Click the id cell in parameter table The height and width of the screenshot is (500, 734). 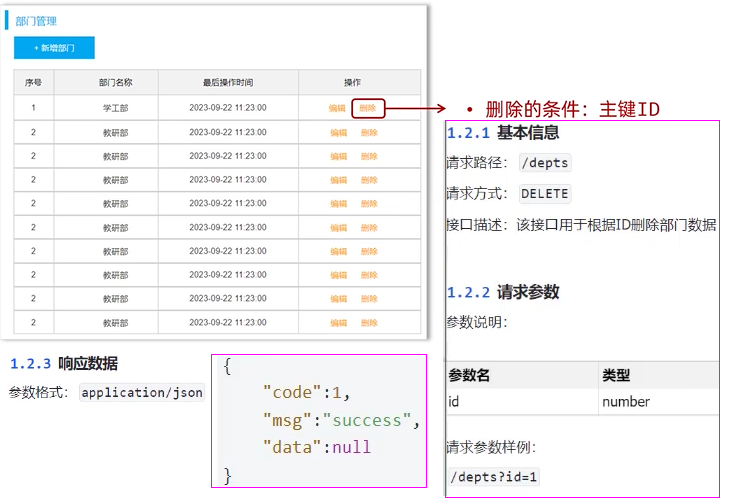point(455,402)
